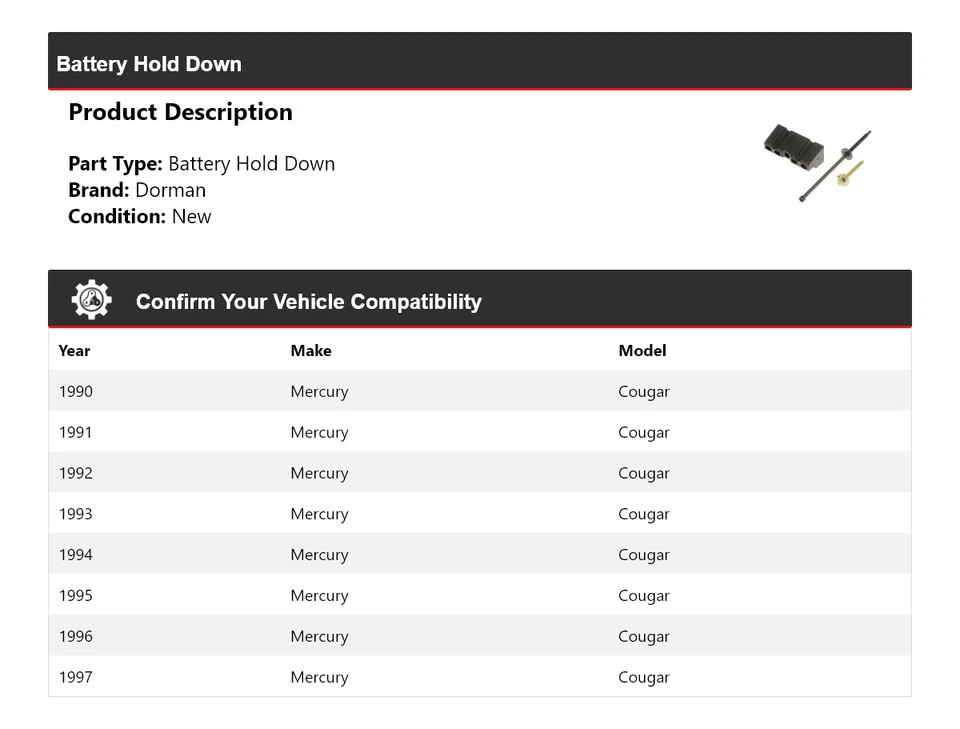The height and width of the screenshot is (729, 960).
Task: Select the 1994 year cell
Action: pyautogui.click(x=75, y=555)
